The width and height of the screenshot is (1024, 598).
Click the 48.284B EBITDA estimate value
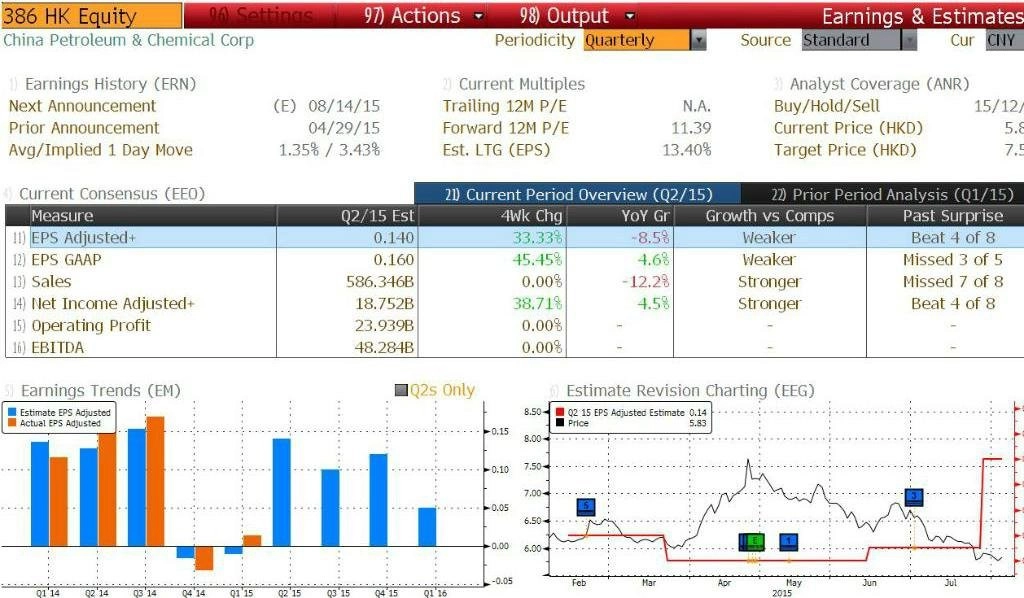[385, 347]
